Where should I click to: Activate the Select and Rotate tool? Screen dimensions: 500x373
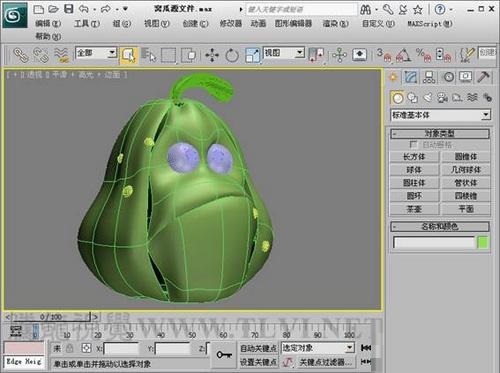[232, 55]
